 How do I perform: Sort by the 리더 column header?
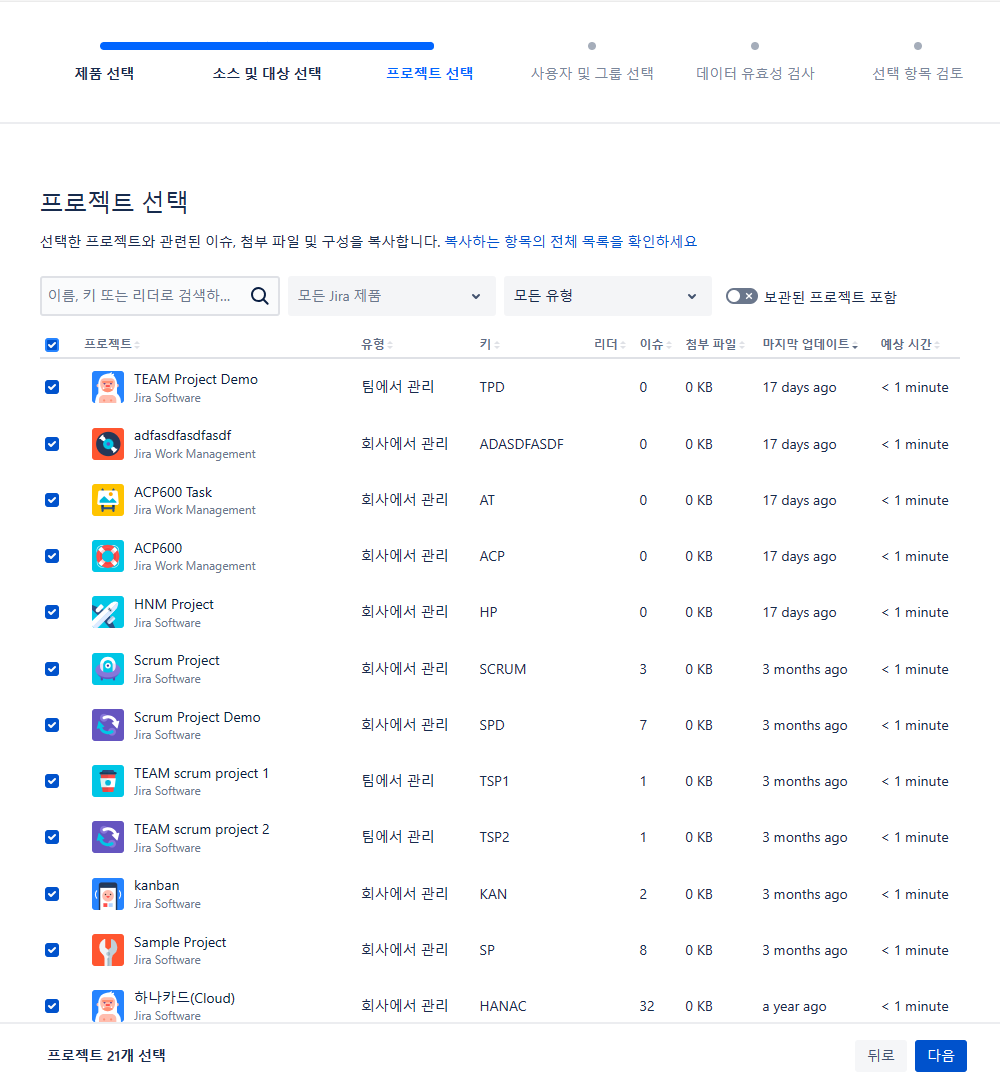pos(610,344)
